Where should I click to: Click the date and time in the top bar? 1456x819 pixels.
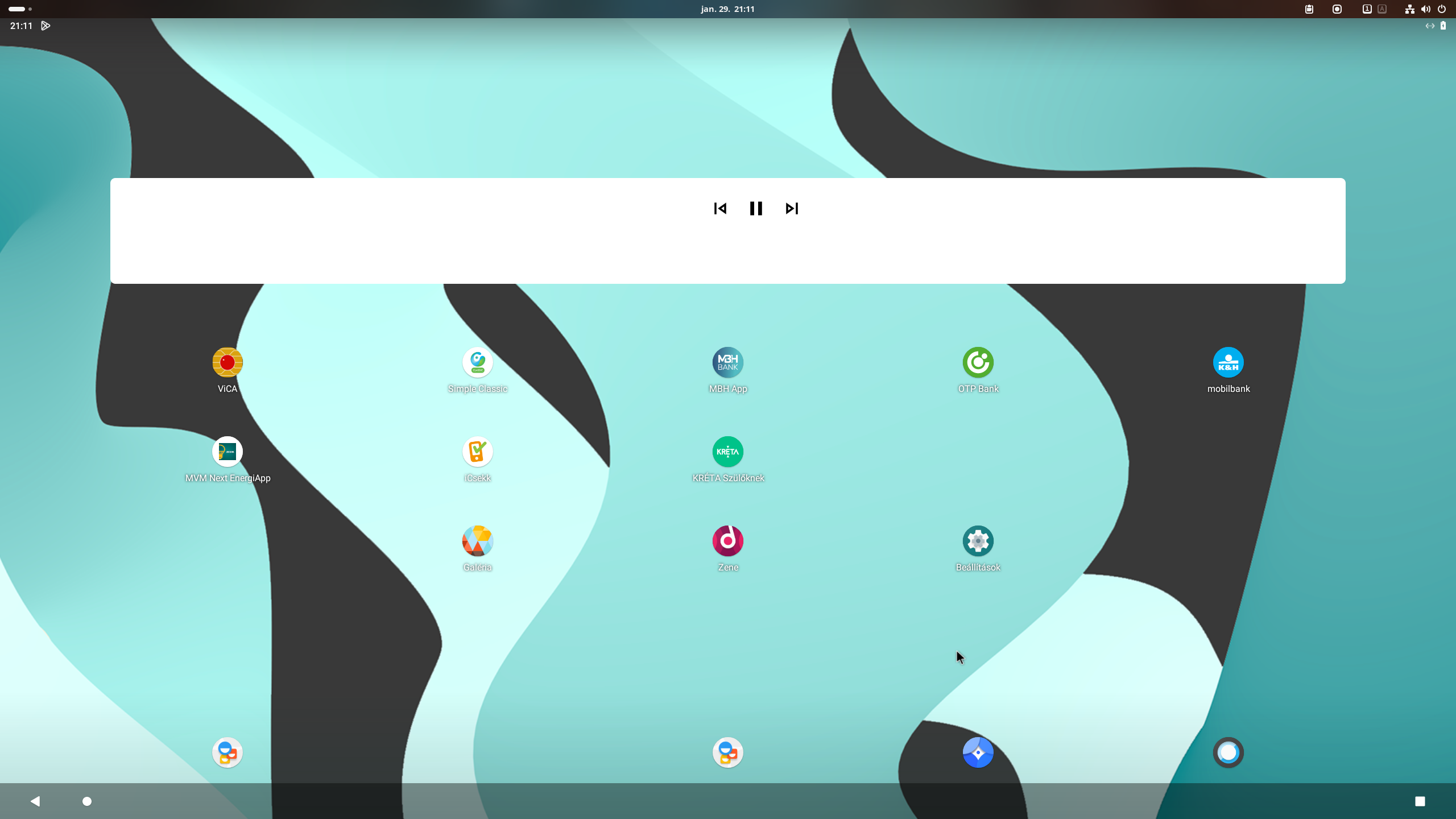tap(727, 9)
